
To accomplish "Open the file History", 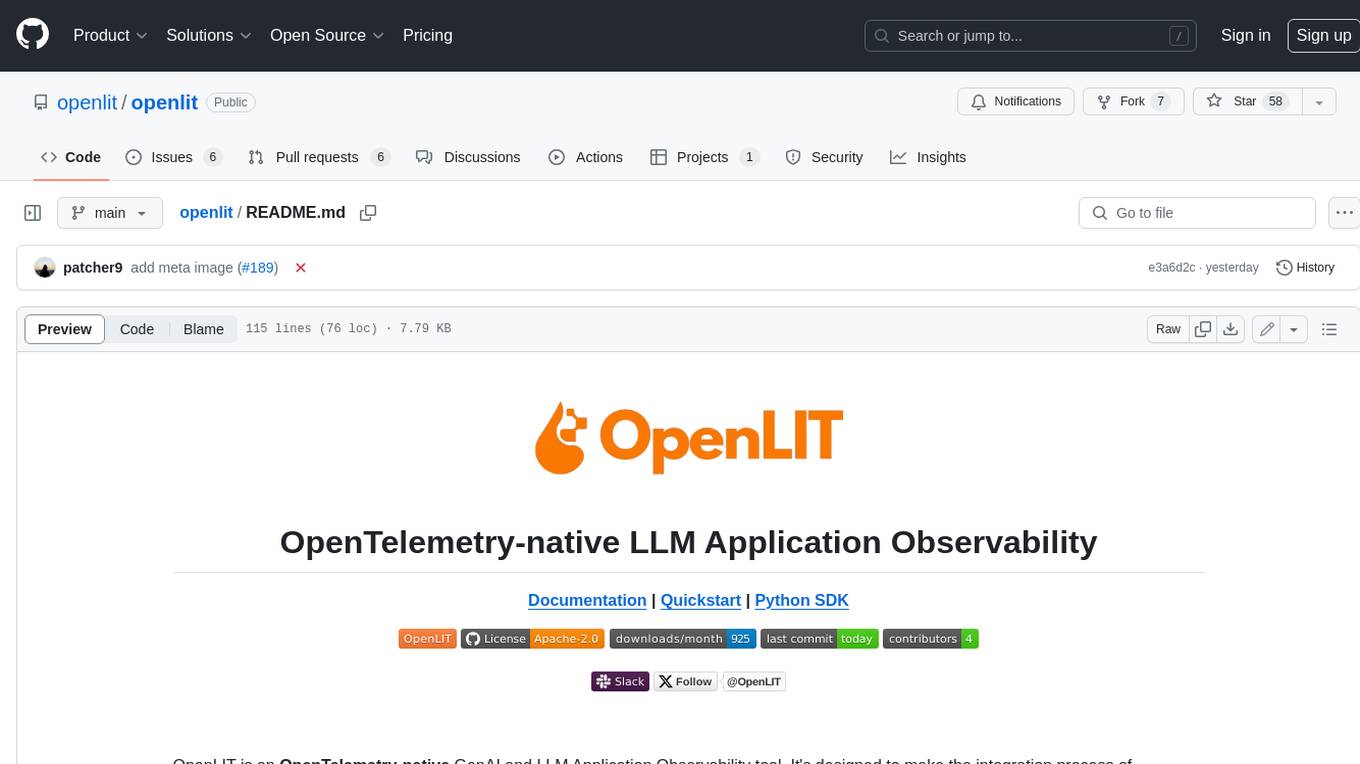I will (x=1306, y=268).
